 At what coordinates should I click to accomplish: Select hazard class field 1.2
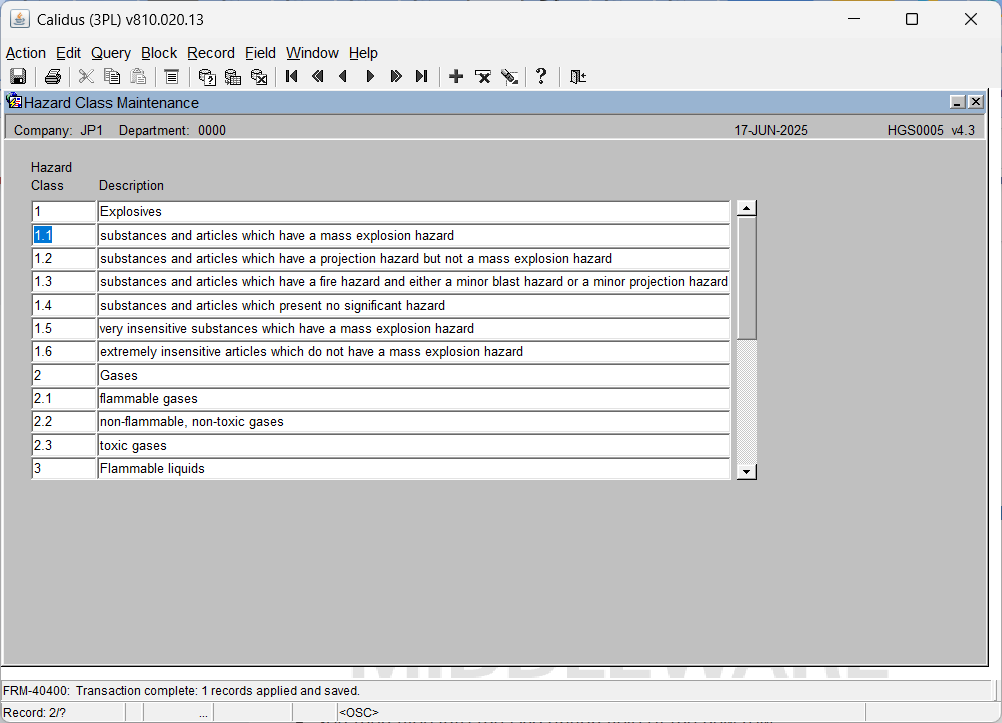pyautogui.click(x=63, y=258)
